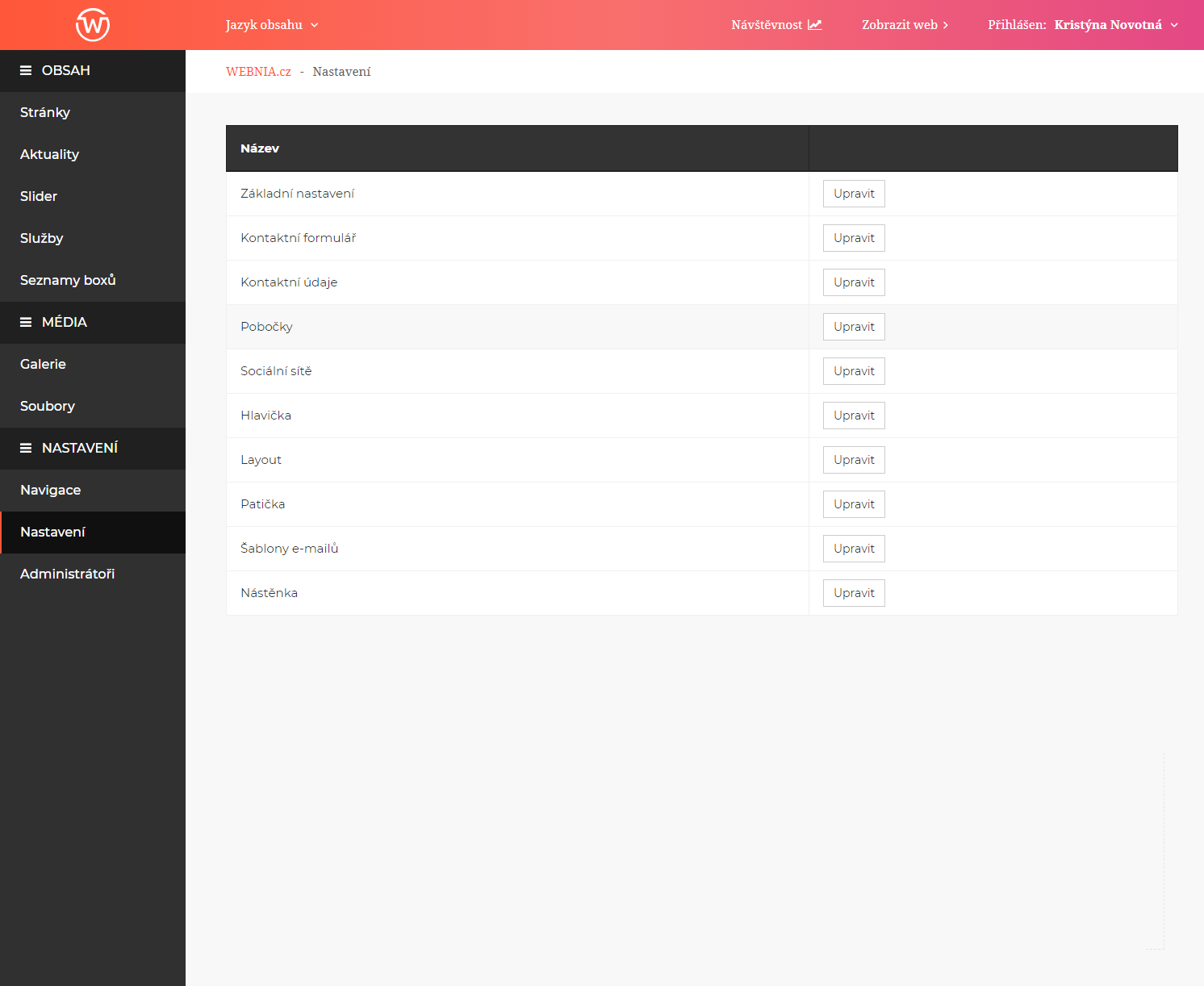The image size is (1204, 986).
Task: Open Stránky in the sidebar
Action: coord(93,113)
